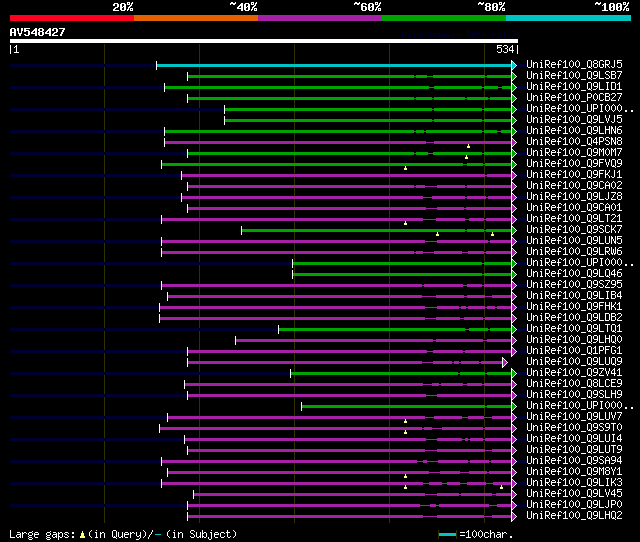
Task: Click UniRef100_Q9LT21 label
Action: pyautogui.click(x=574, y=219)
